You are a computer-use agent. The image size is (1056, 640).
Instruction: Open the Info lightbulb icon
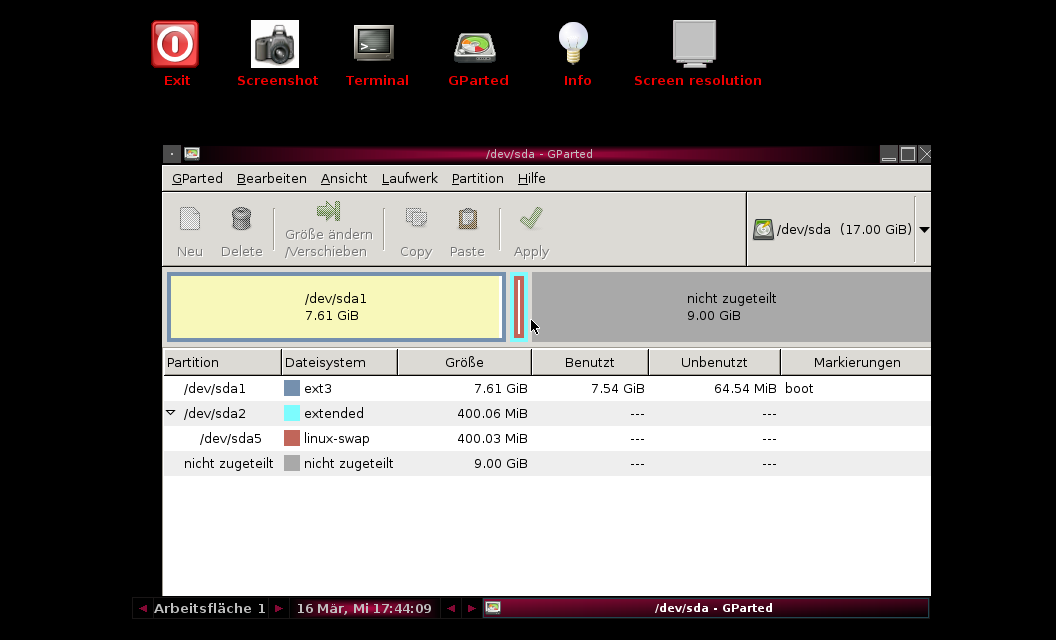pyautogui.click(x=573, y=44)
